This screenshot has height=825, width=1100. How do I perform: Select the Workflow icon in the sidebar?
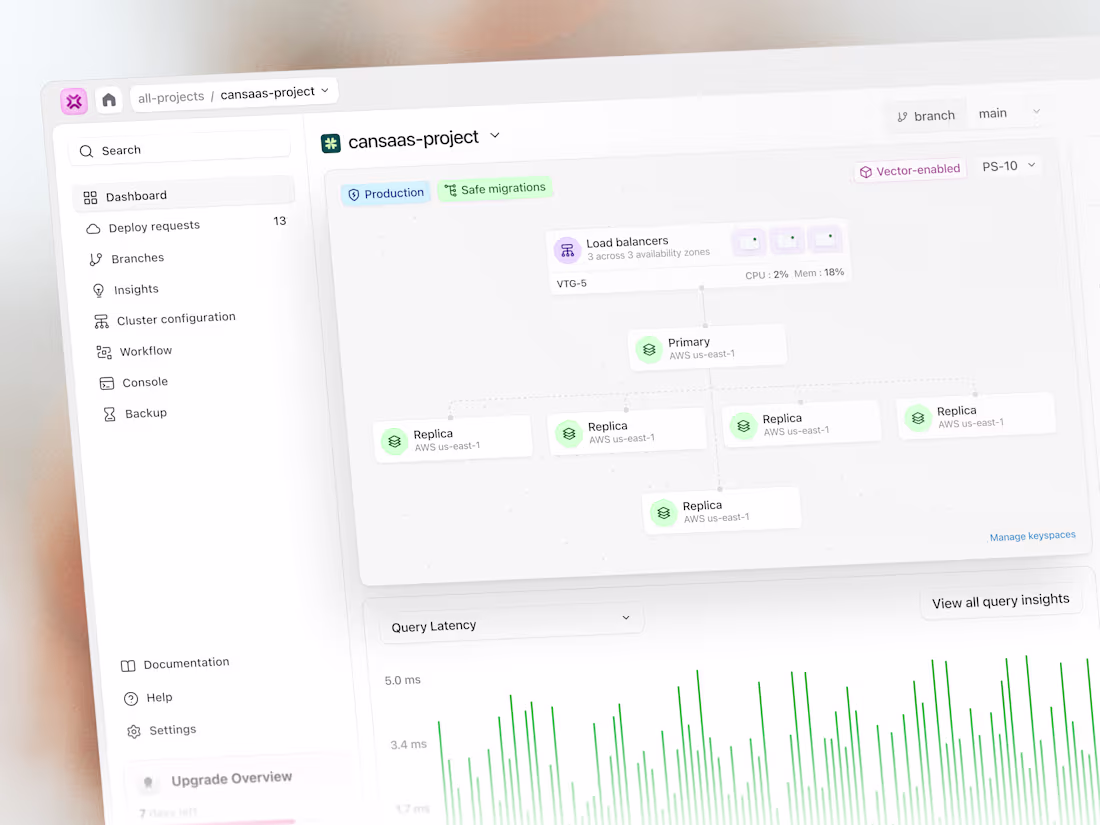pyautogui.click(x=103, y=350)
